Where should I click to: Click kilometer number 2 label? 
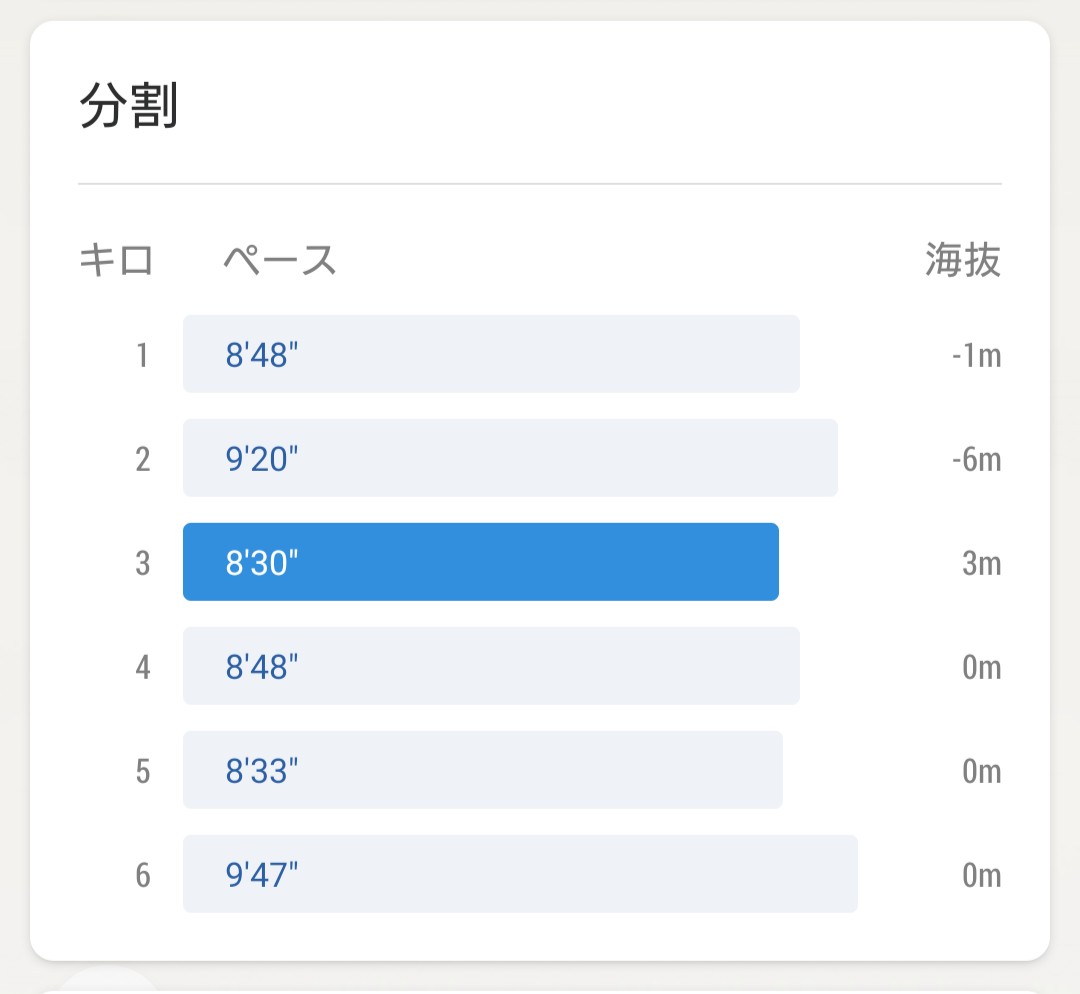point(143,459)
